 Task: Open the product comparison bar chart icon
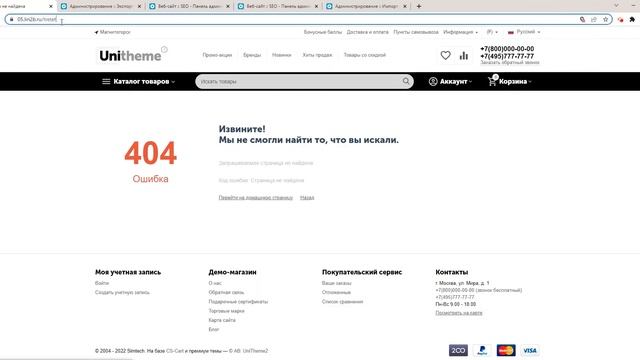[464, 56]
